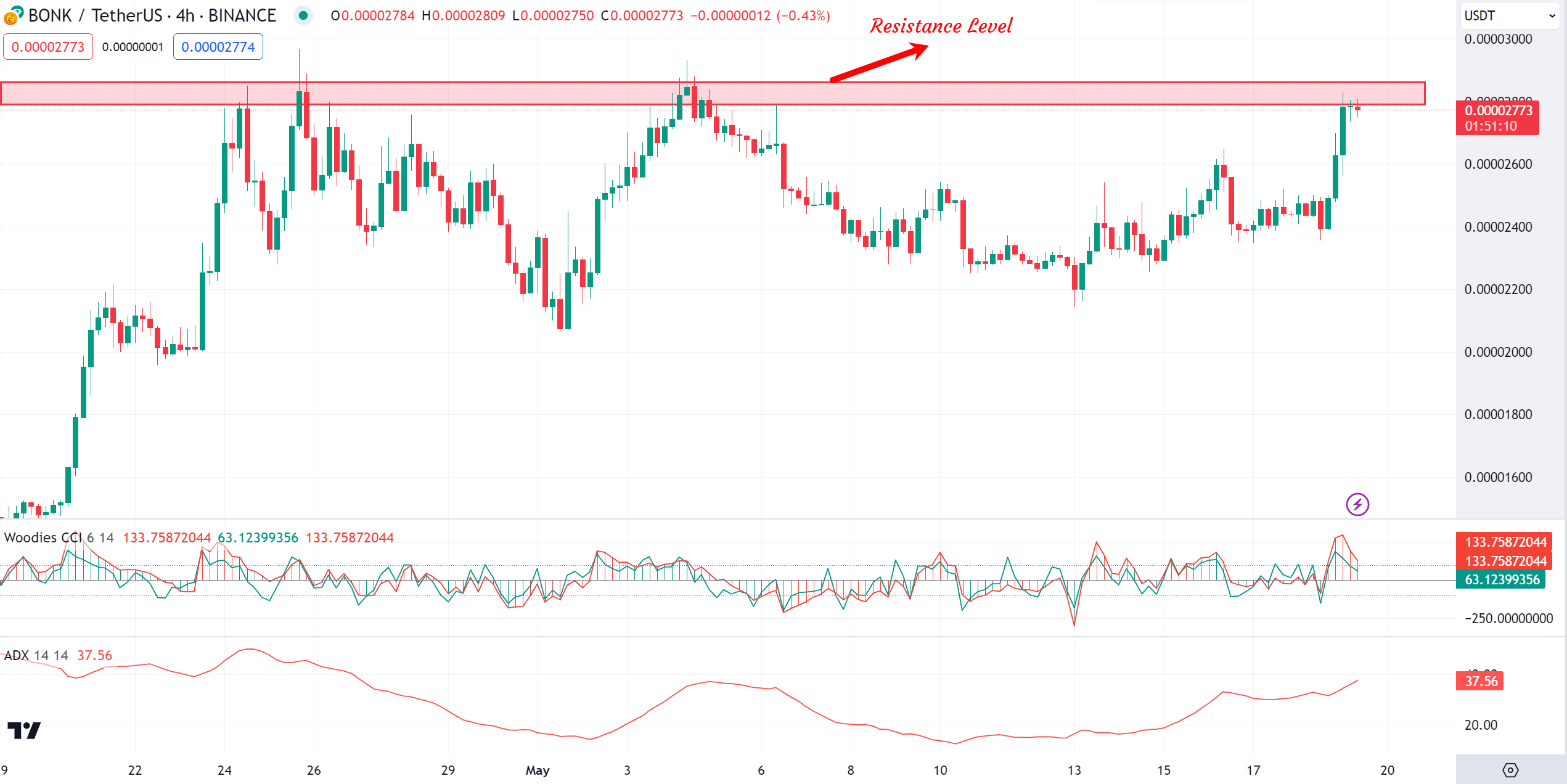
Task: Click the -250.00000000 CCI scale label
Action: tap(1508, 618)
